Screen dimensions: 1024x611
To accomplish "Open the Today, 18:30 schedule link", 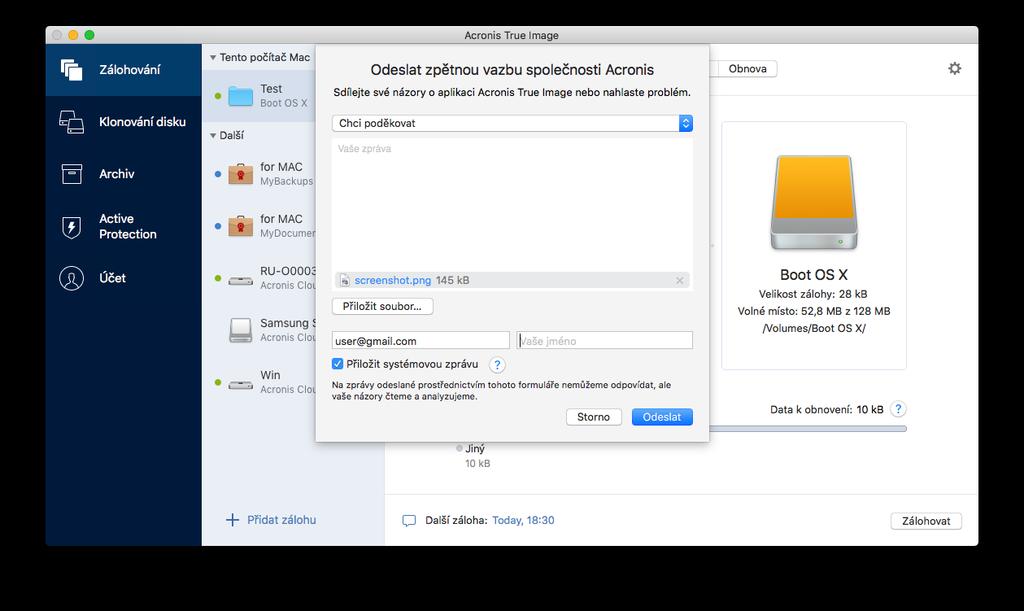I will pos(523,520).
